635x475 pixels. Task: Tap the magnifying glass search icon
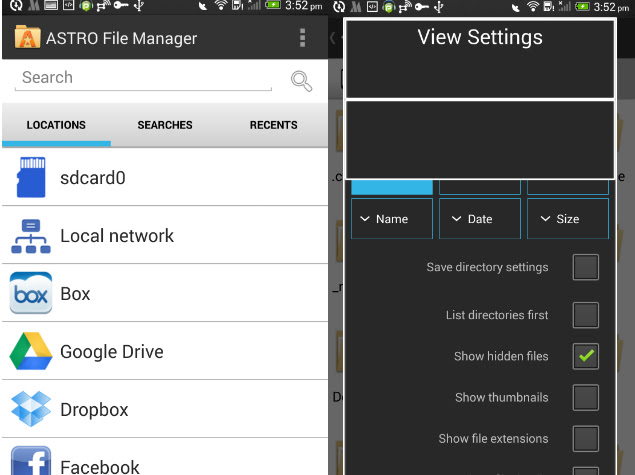click(x=301, y=81)
